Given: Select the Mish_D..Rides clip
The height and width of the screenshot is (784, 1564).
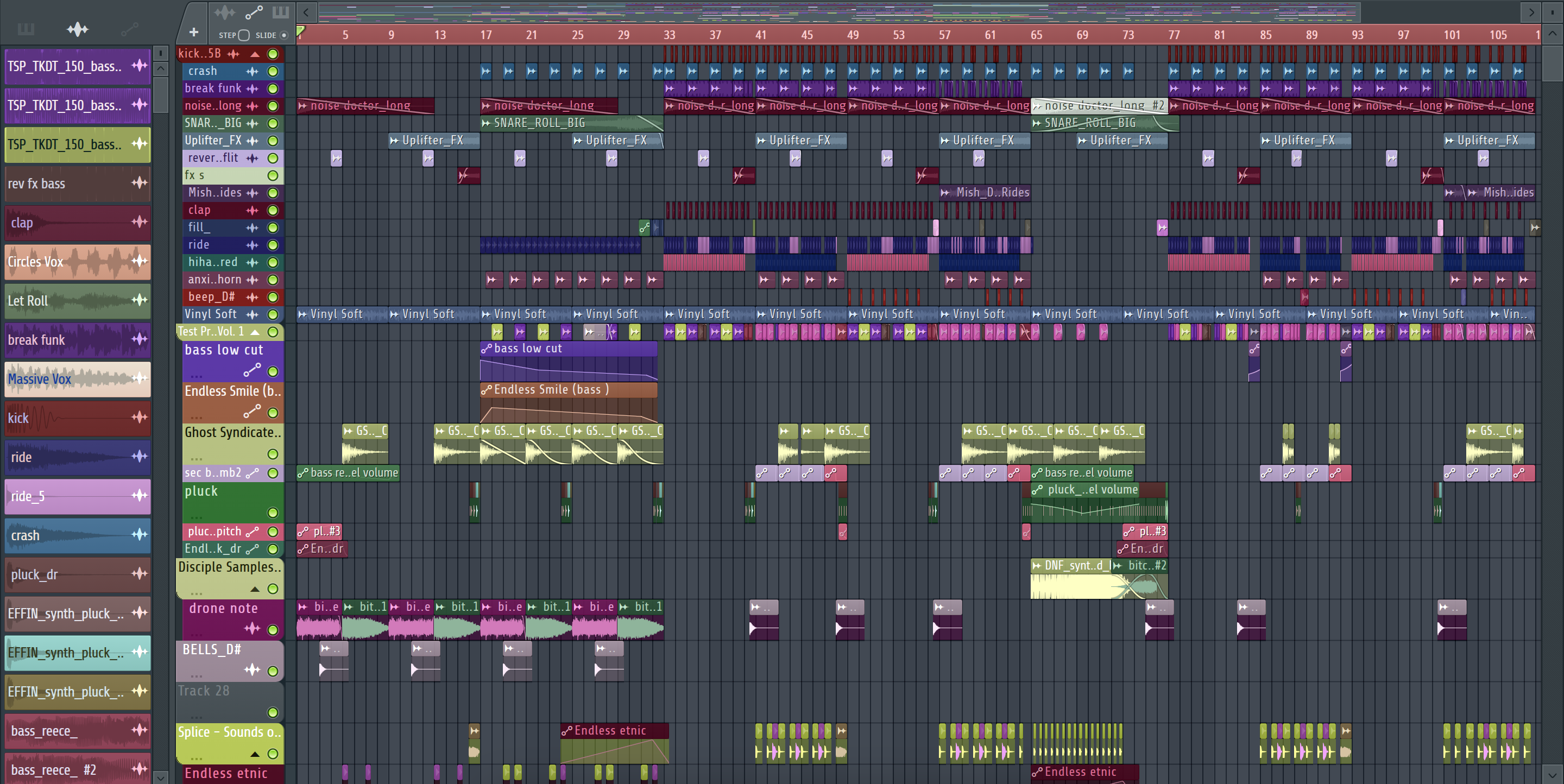Looking at the screenshot, I should coord(985,193).
